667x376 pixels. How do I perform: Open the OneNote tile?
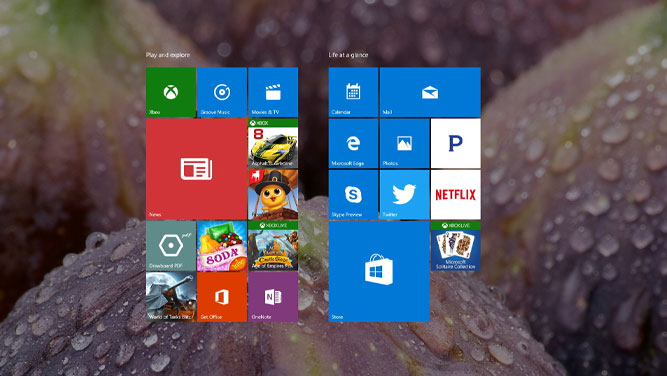(x=273, y=297)
